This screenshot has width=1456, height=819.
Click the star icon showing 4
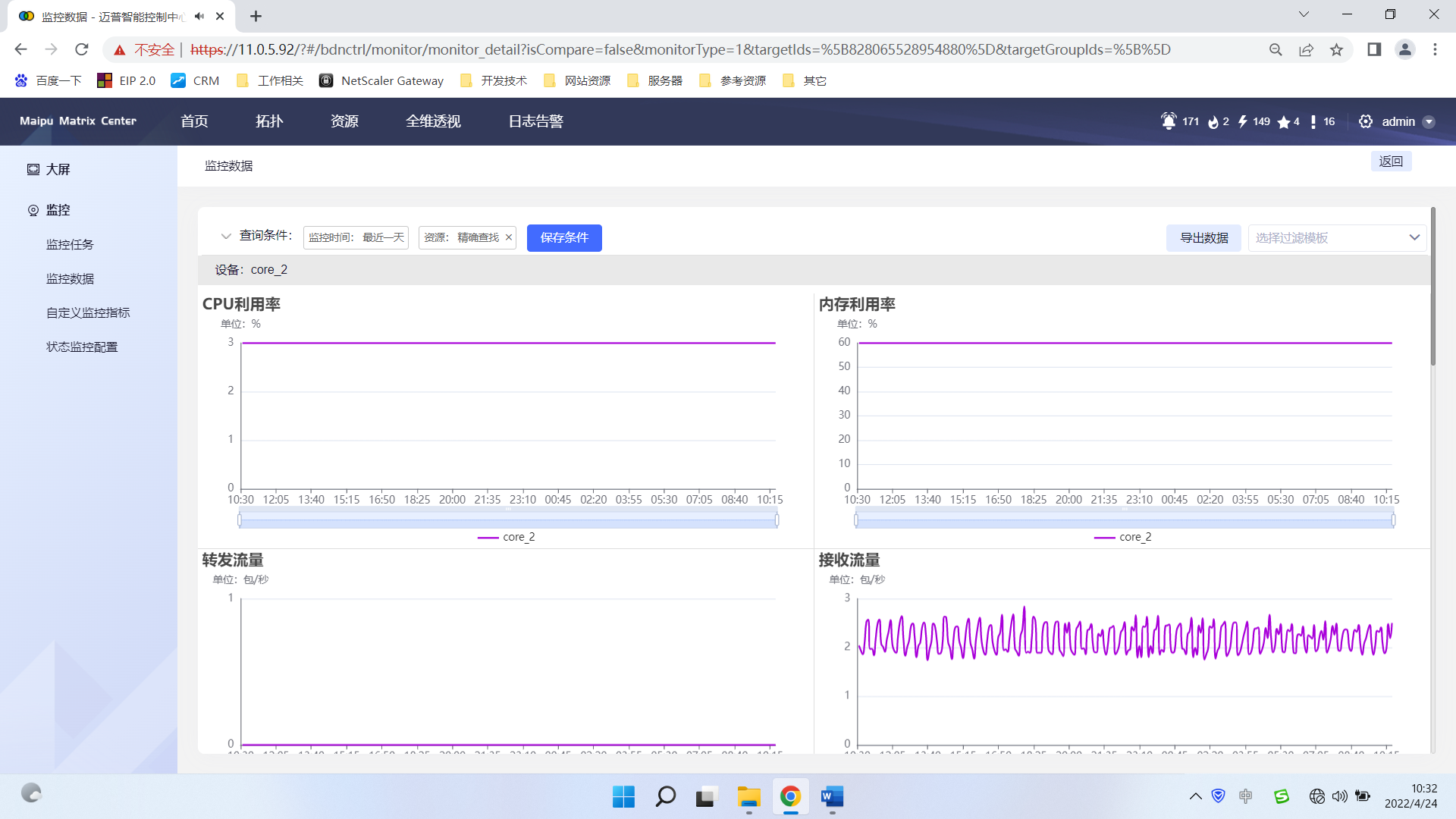1284,122
